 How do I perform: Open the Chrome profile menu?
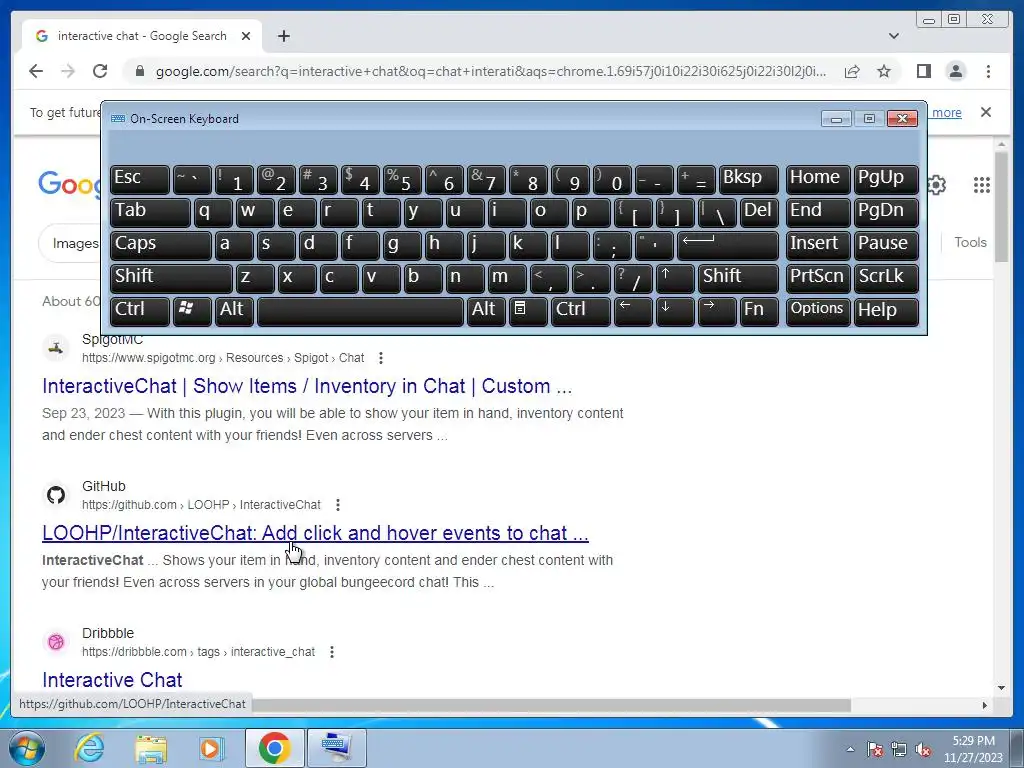(x=955, y=71)
